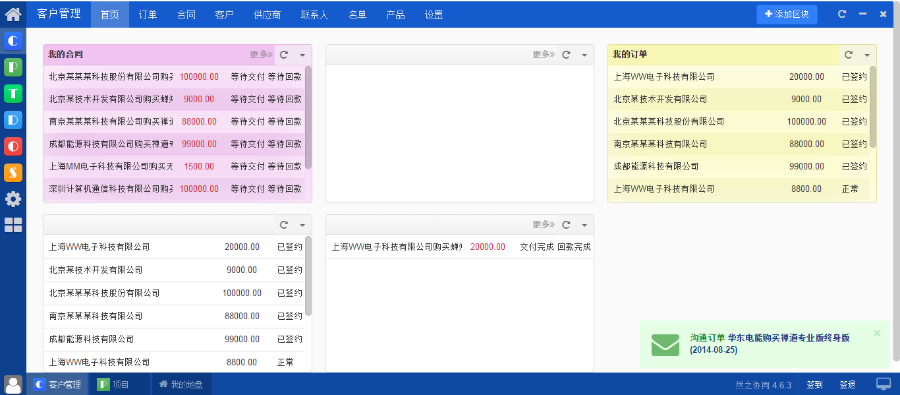The width and height of the screenshot is (900, 395).
Task: Refresh the empty middle block
Action: click(x=566, y=55)
